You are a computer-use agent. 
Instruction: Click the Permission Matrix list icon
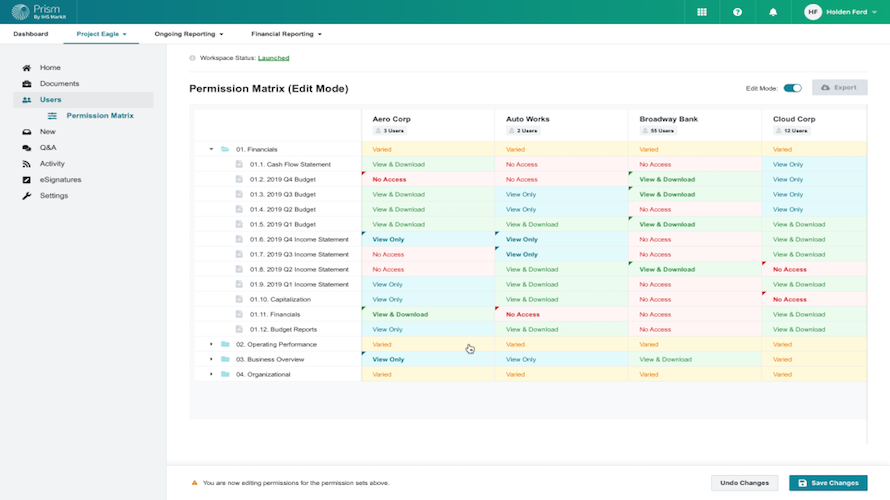[x=52, y=115]
